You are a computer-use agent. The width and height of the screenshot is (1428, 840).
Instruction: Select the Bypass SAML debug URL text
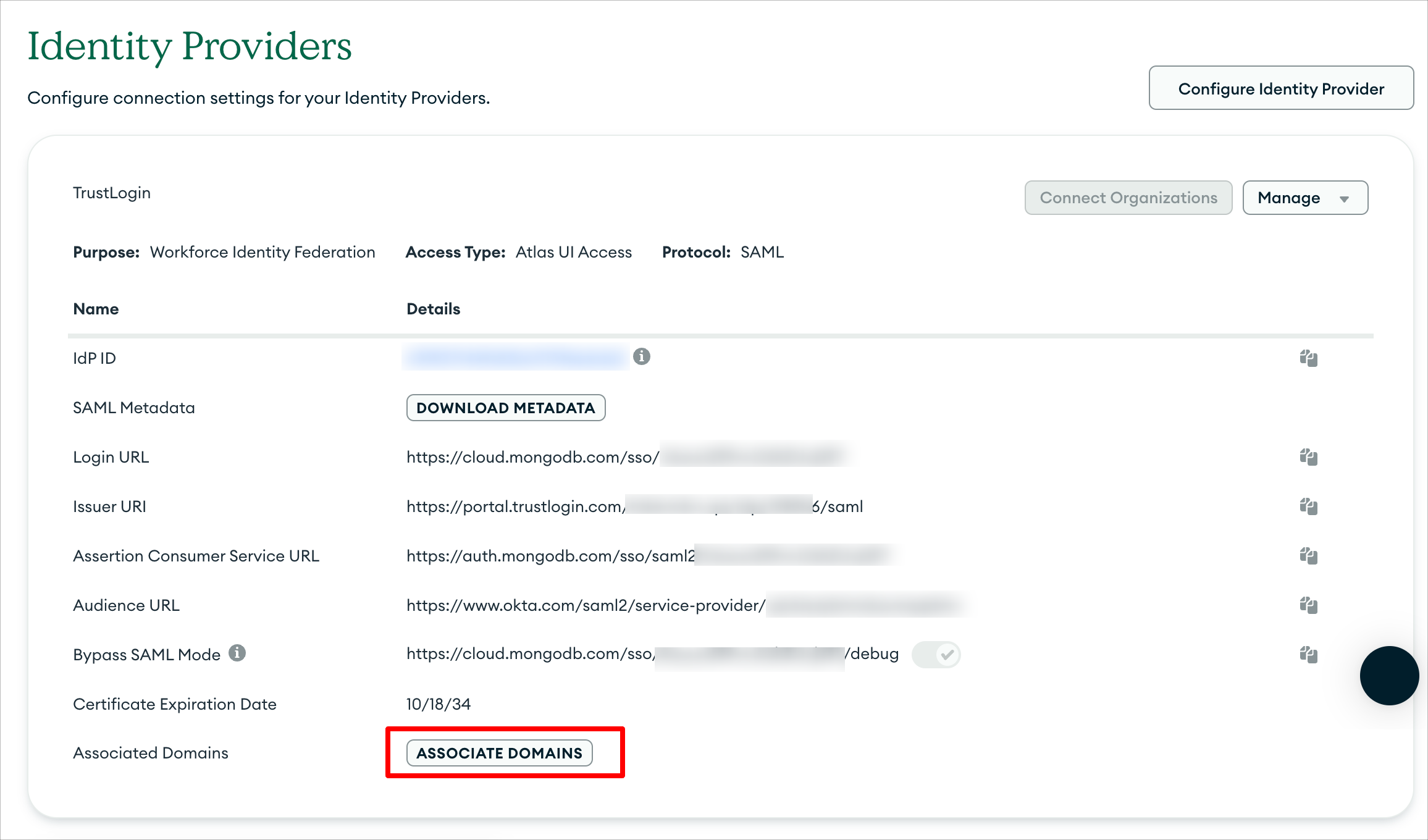tap(652, 654)
